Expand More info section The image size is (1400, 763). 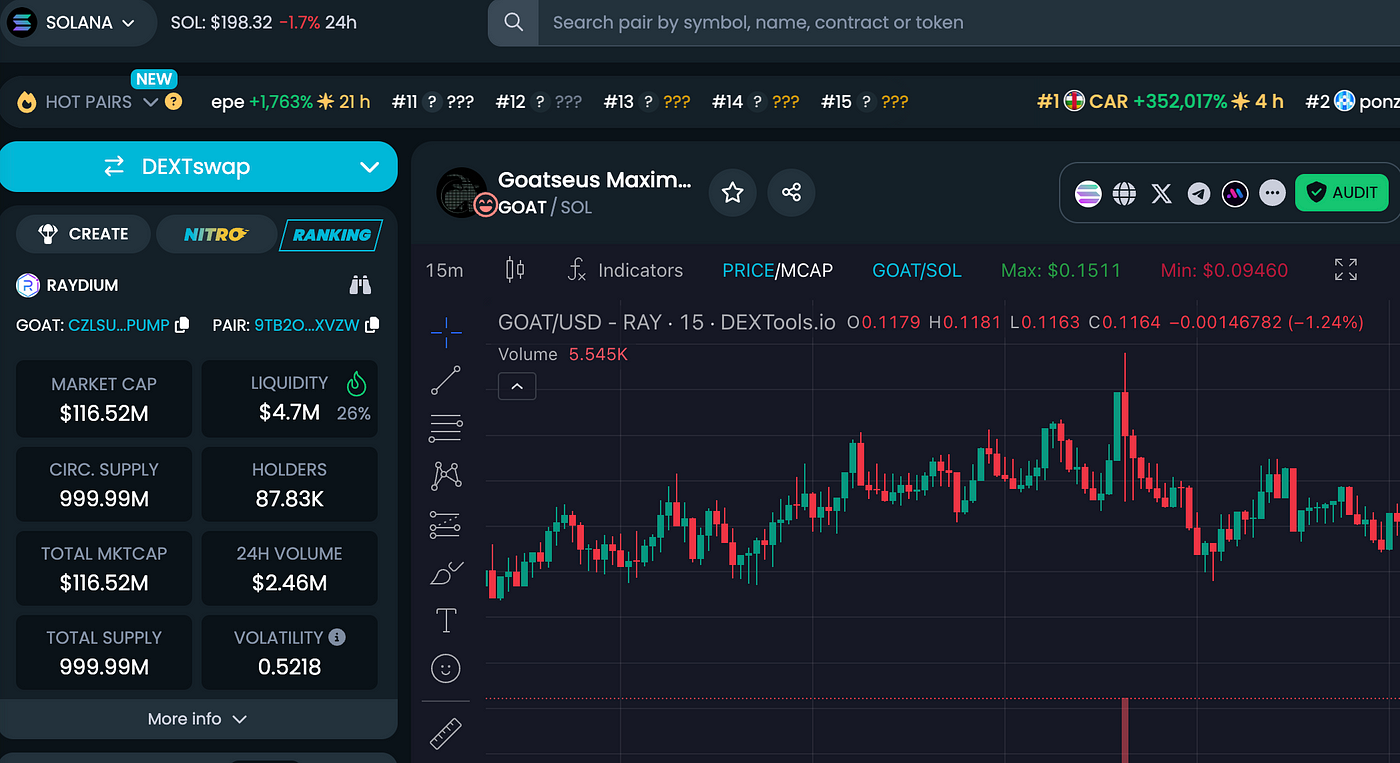tap(198, 719)
